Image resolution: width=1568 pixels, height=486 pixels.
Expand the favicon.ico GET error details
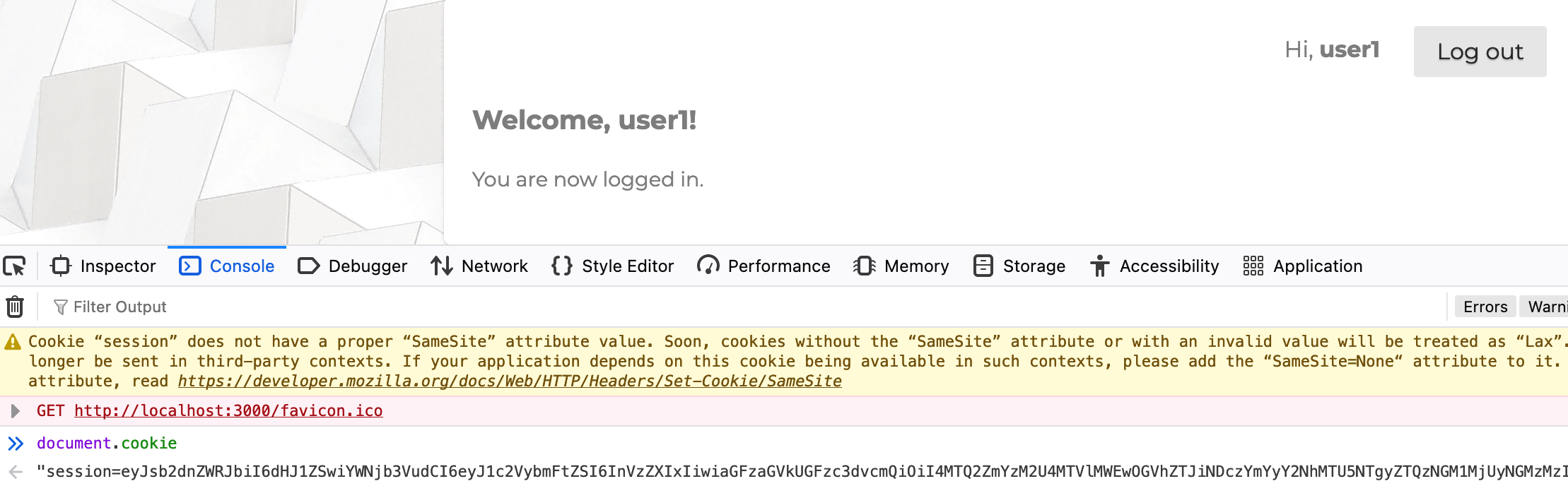click(14, 410)
